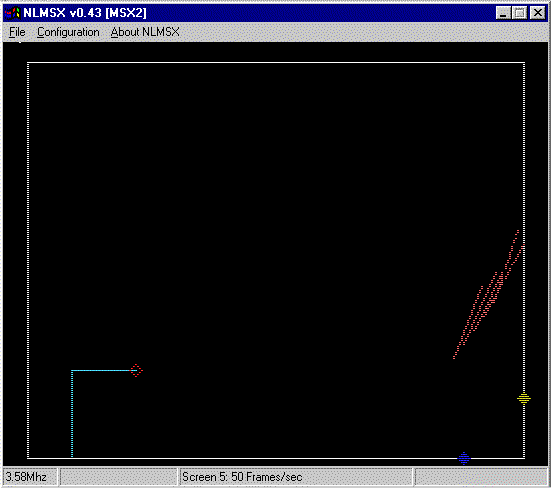Minimize the NLMSX window
Screen dimensions: 551x488
point(503,13)
